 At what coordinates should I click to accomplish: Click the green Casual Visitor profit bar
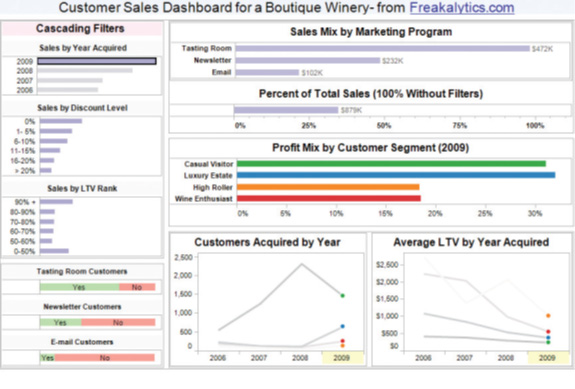391,164
